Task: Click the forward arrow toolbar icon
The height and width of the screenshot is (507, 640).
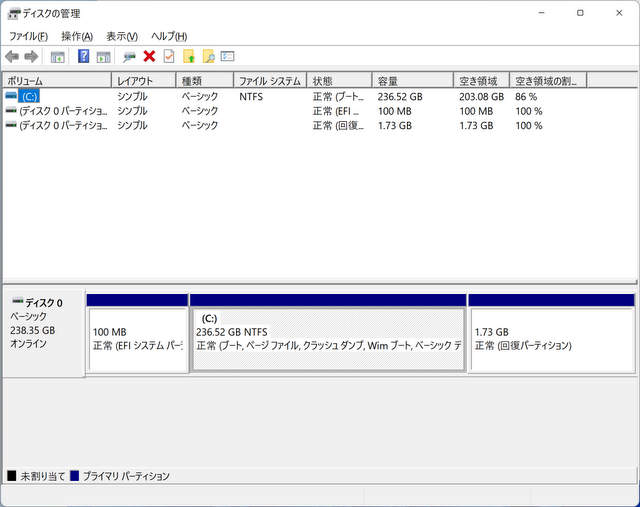Action: [x=31, y=57]
